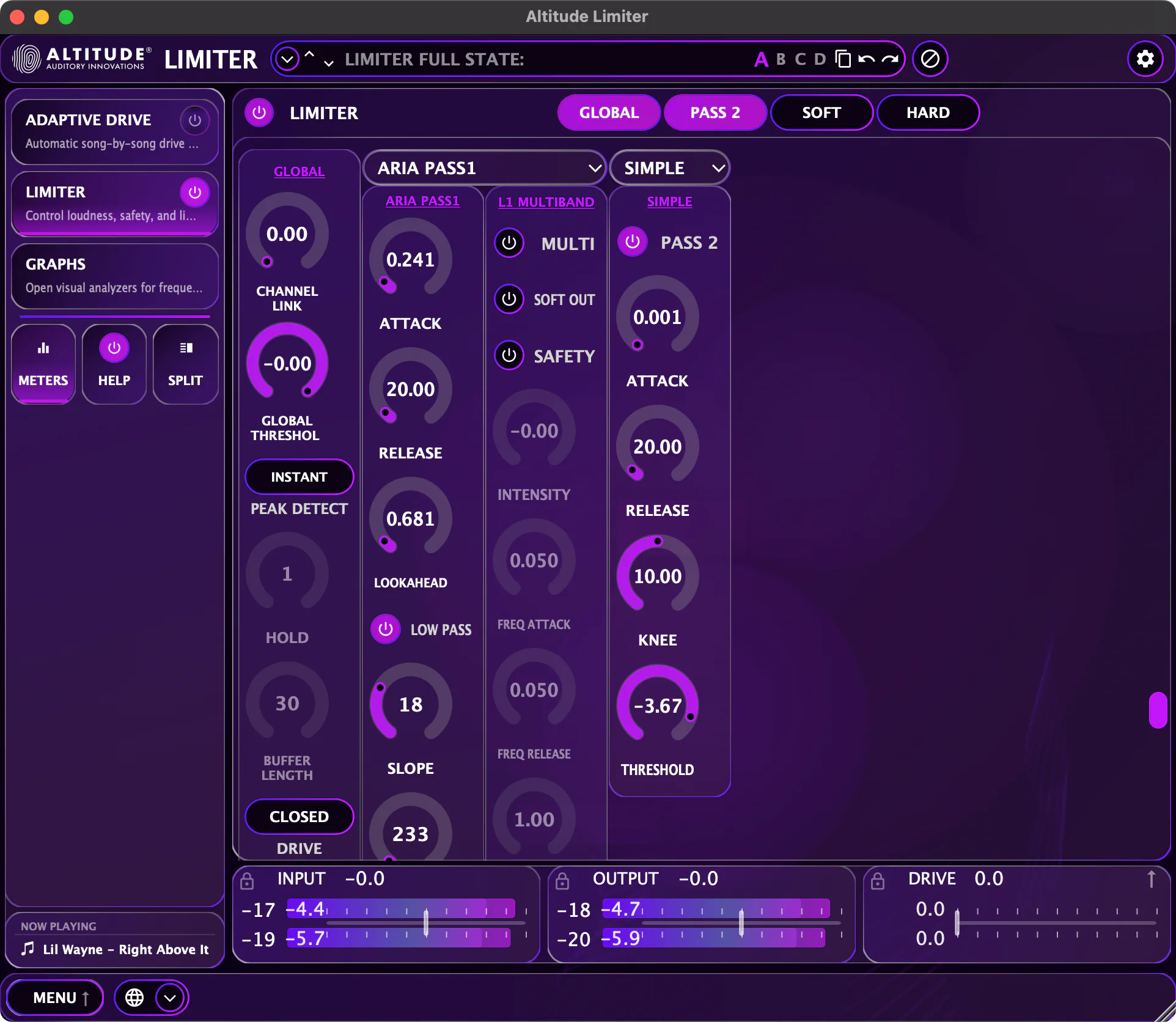1176x1022 pixels.
Task: Click the Channel Link knob
Action: tap(287, 233)
